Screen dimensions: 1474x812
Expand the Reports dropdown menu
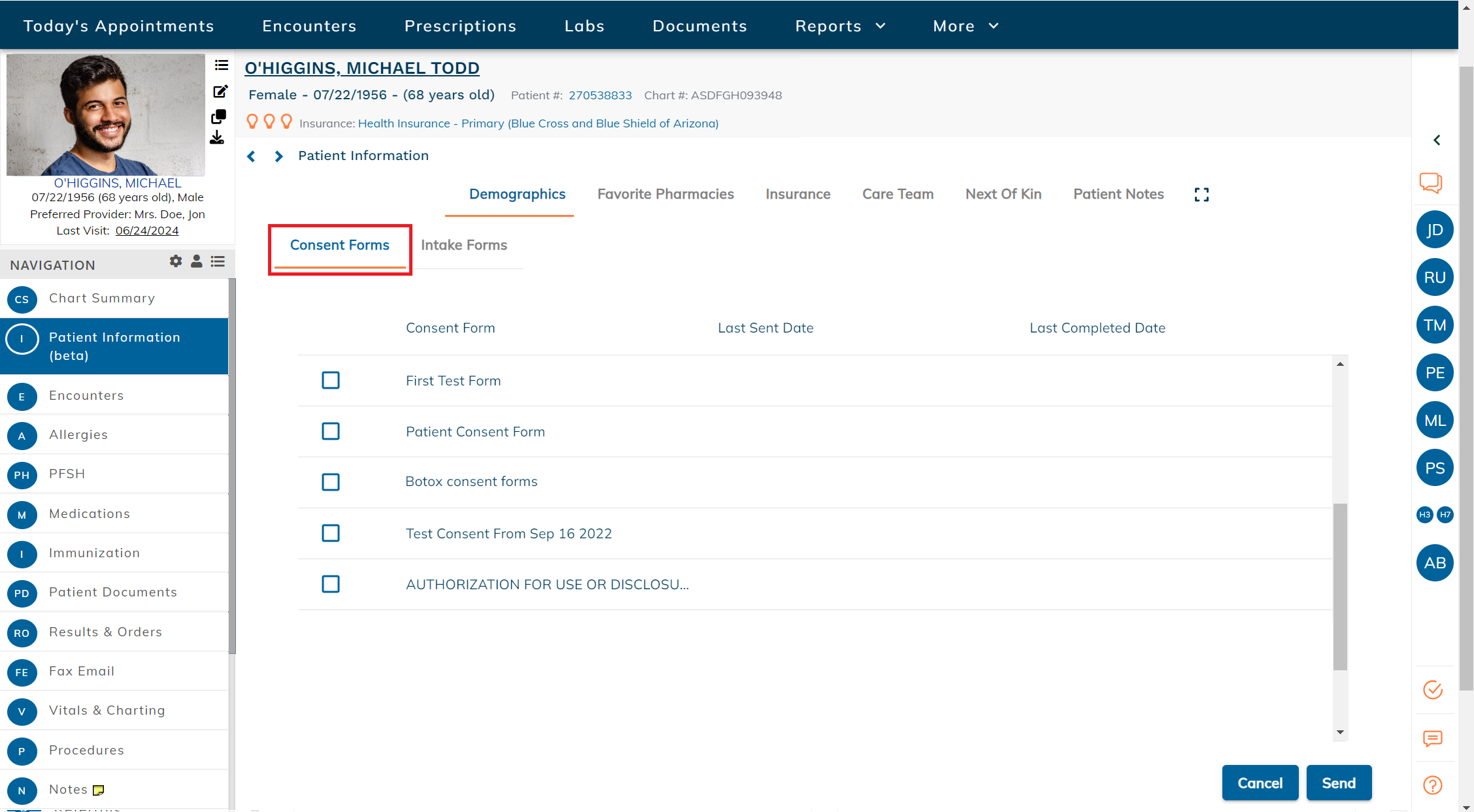pyautogui.click(x=841, y=26)
